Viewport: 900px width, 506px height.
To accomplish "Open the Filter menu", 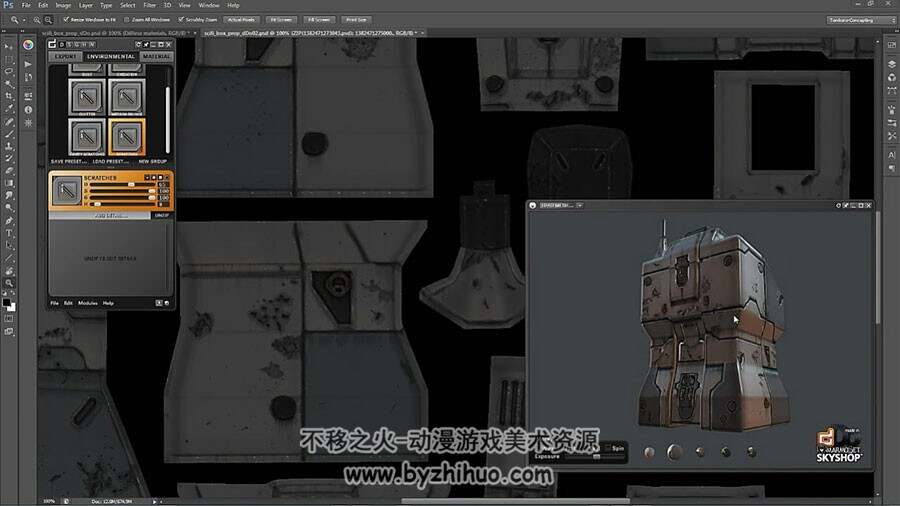I will (x=149, y=5).
